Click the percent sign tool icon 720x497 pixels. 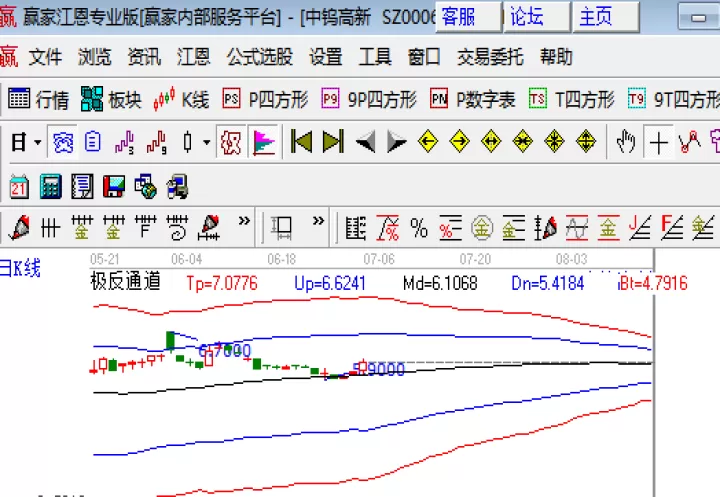click(x=419, y=228)
